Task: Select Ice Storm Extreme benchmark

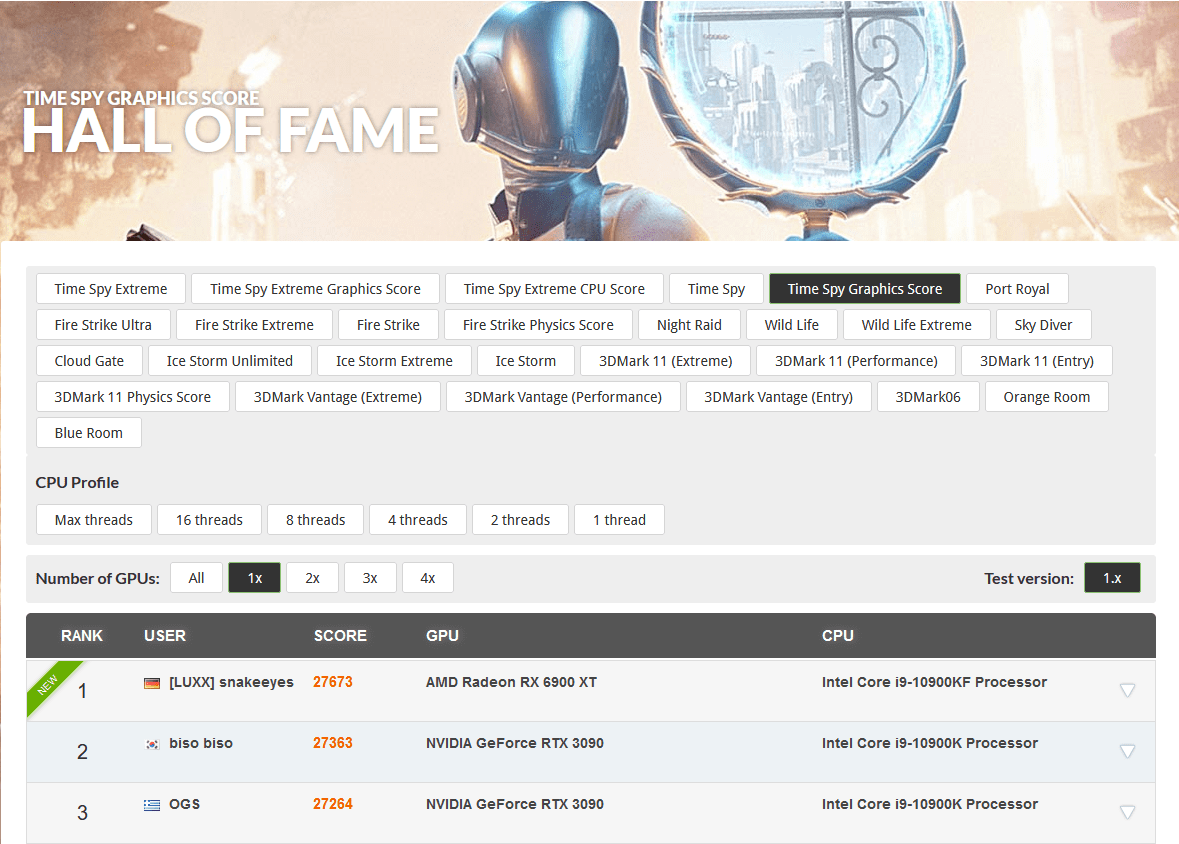Action: click(394, 361)
